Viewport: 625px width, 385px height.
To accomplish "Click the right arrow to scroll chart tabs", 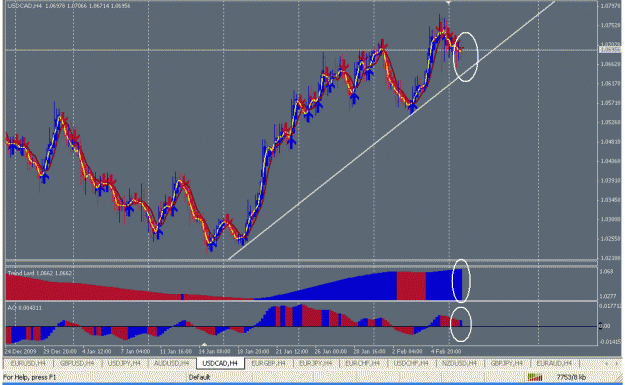I will [617, 363].
